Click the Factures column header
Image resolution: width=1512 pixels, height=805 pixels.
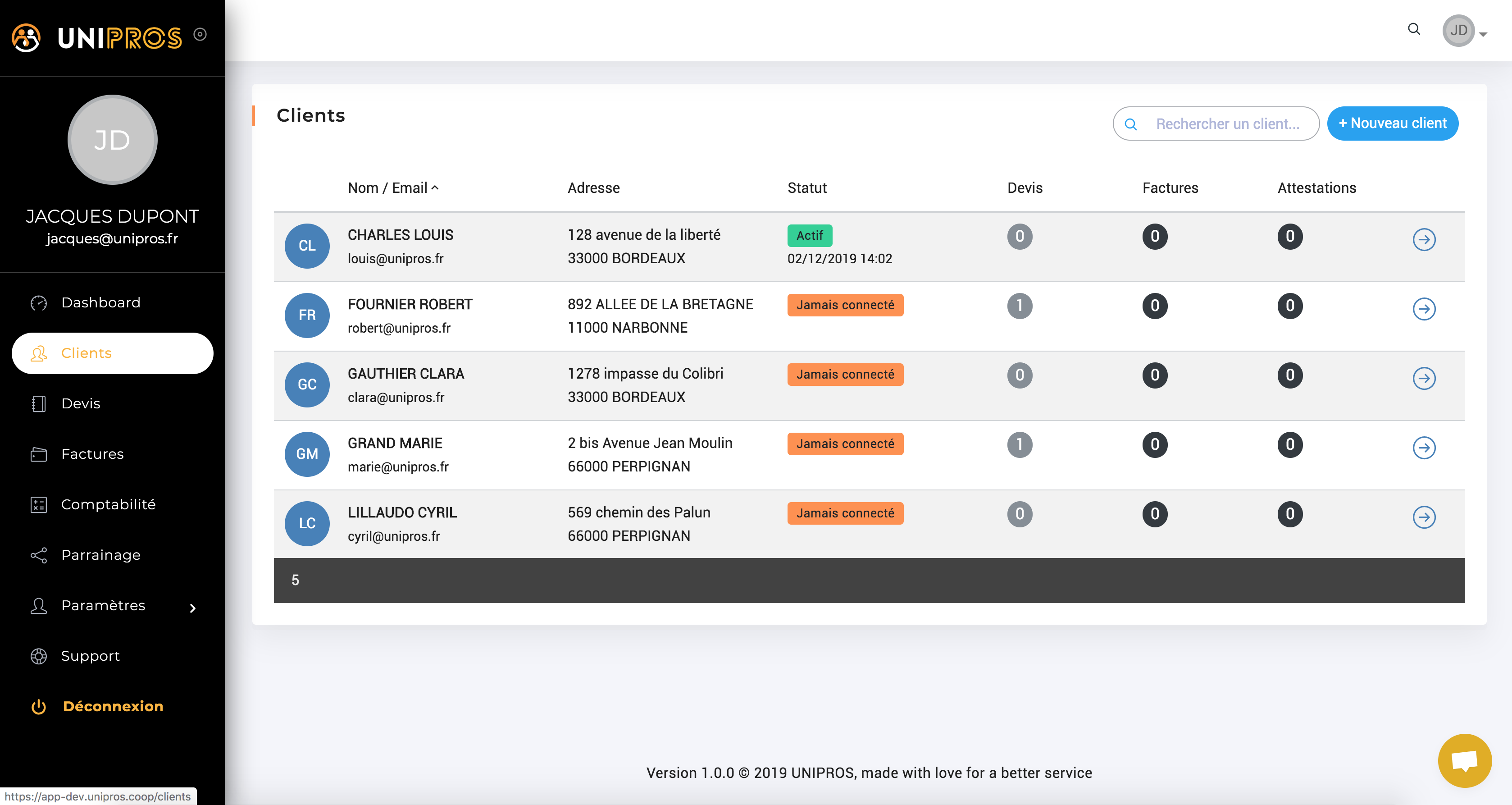1170,188
